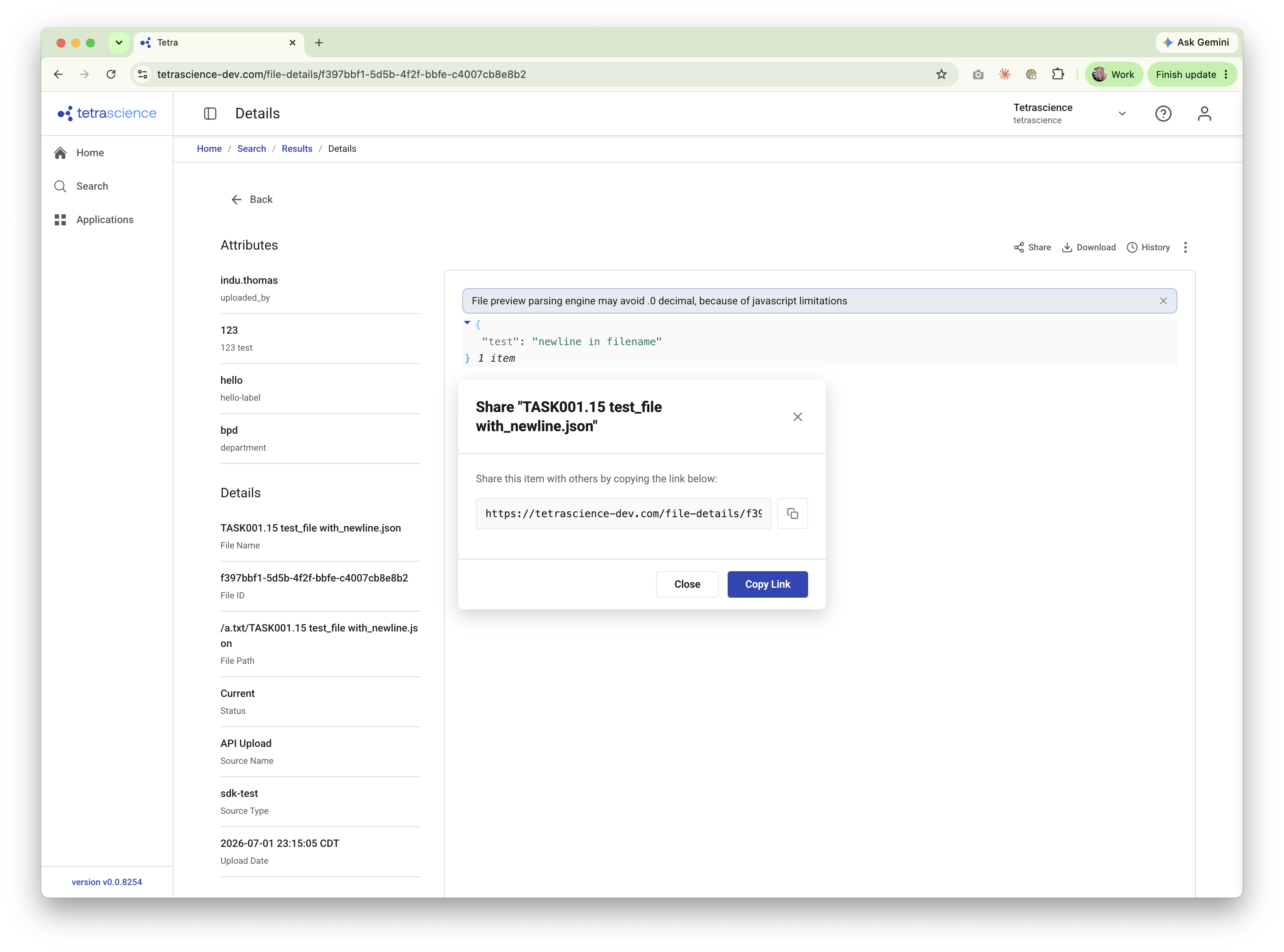Reload the page
Image resolution: width=1284 pixels, height=952 pixels.
(x=111, y=74)
